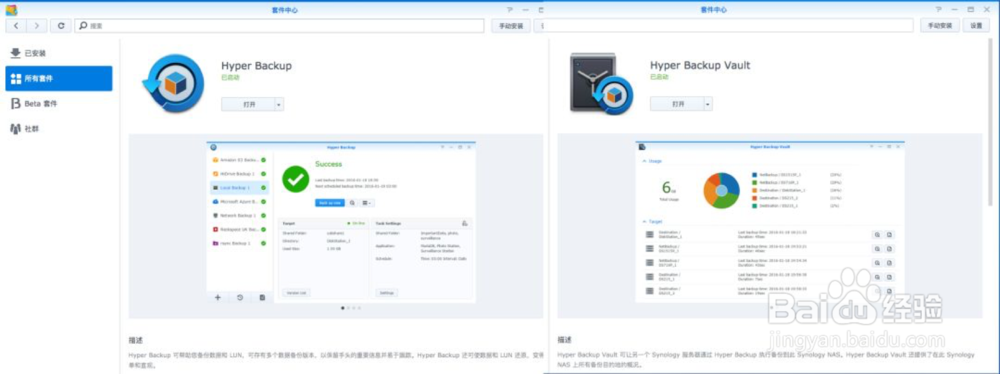Viewport: 1000px width, 374px height.
Task: Expand dropdown arrow beside Hyper Backup Vault 打开
Action: 708,104
